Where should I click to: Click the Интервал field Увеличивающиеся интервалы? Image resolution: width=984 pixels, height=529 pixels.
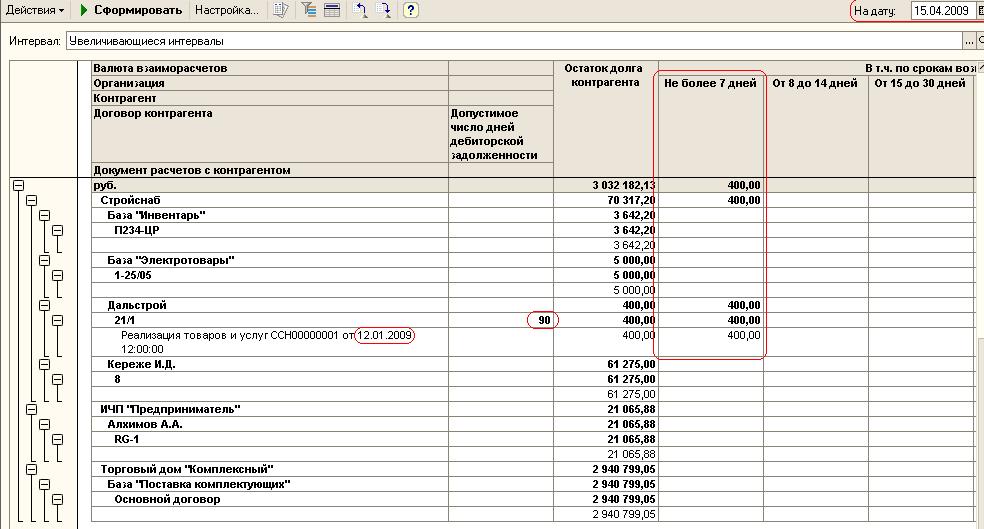click(515, 41)
